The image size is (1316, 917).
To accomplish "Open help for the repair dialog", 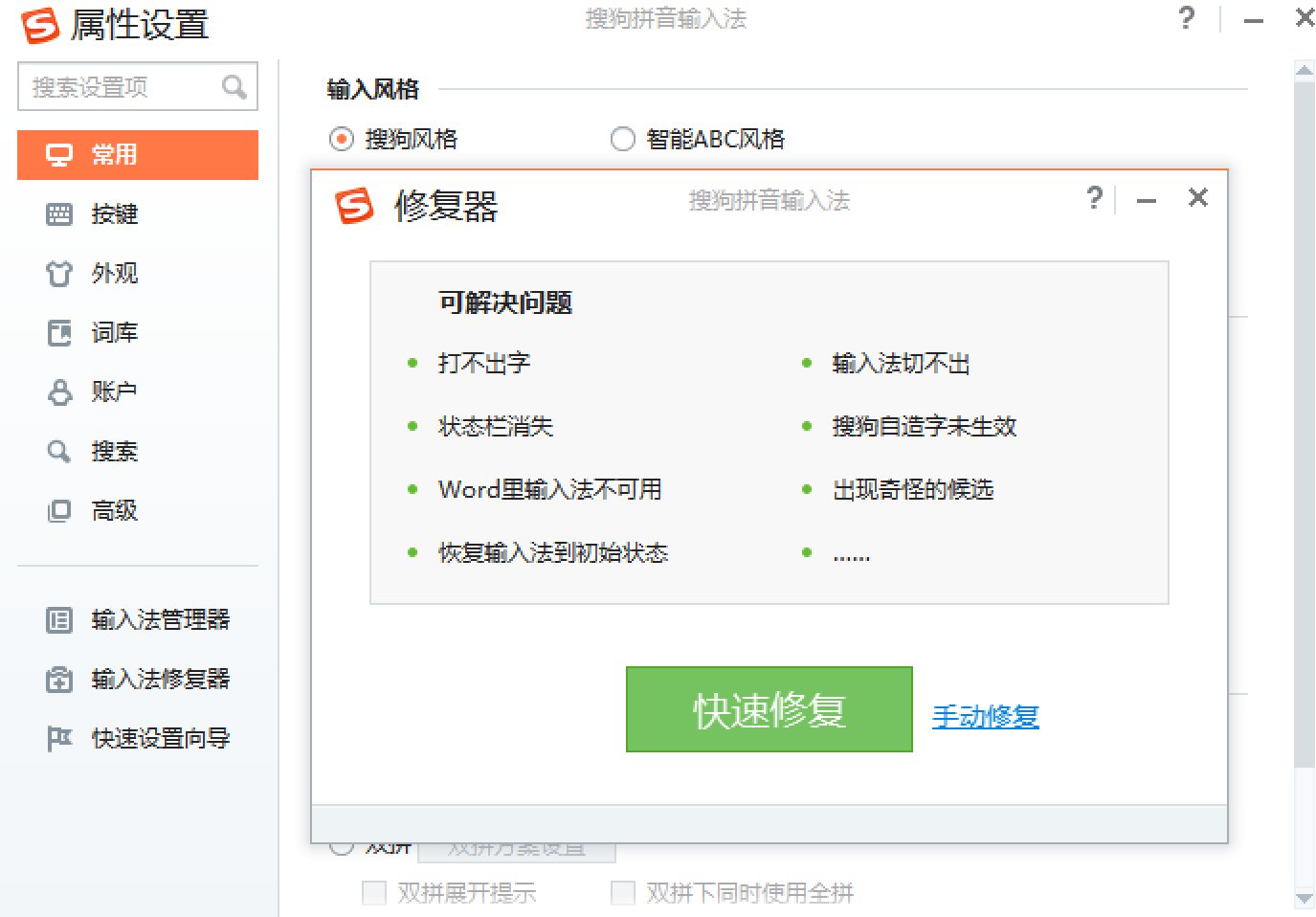I will point(1094,199).
